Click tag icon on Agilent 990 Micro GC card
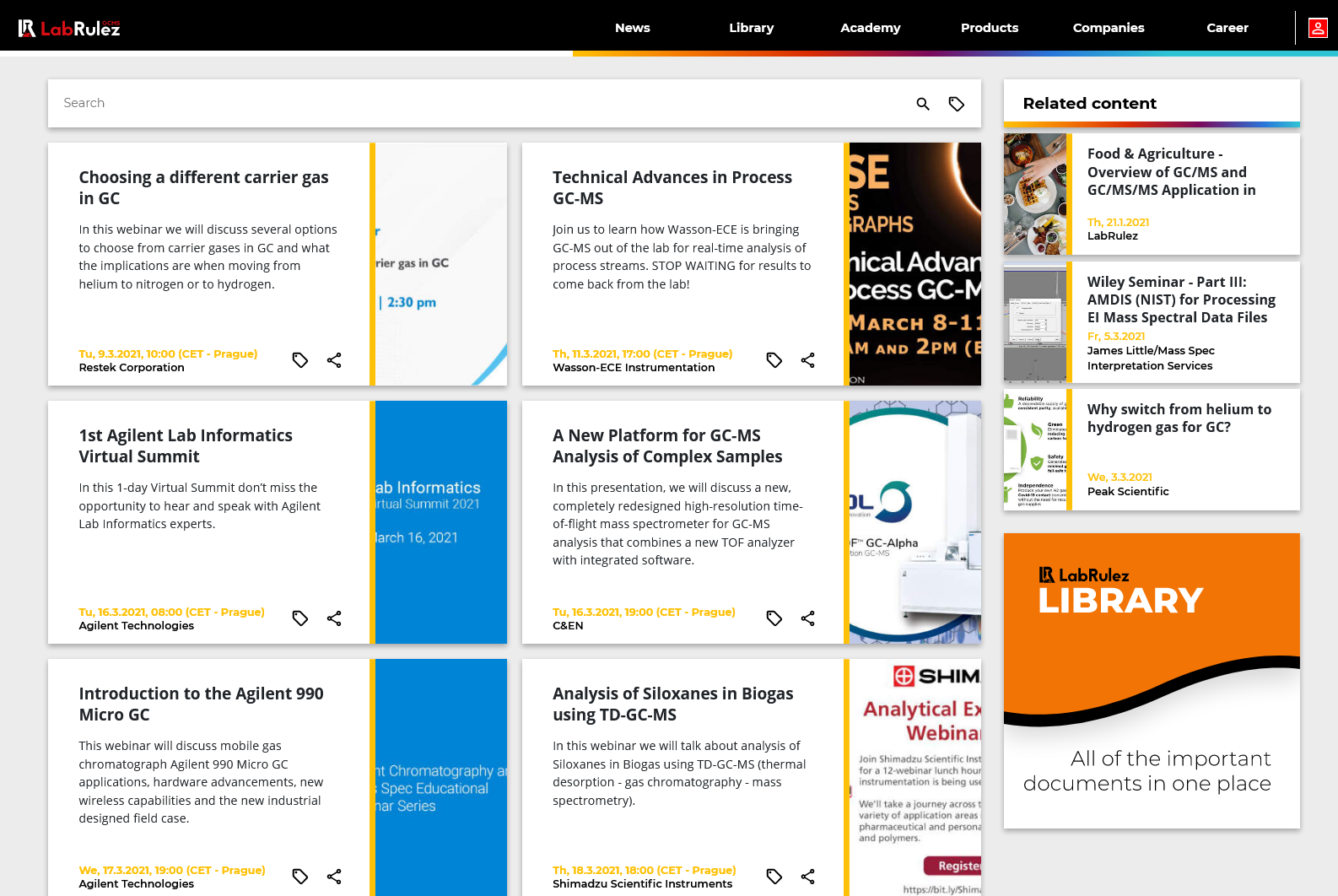 coord(300,877)
